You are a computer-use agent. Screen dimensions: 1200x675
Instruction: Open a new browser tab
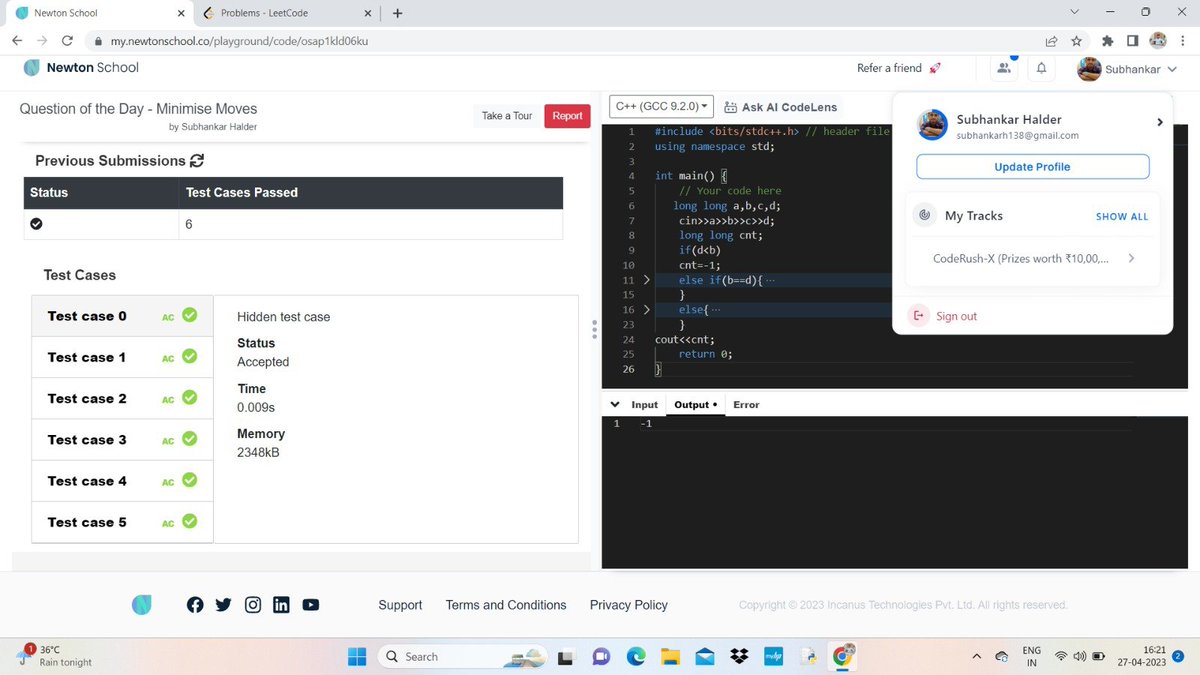(x=398, y=14)
